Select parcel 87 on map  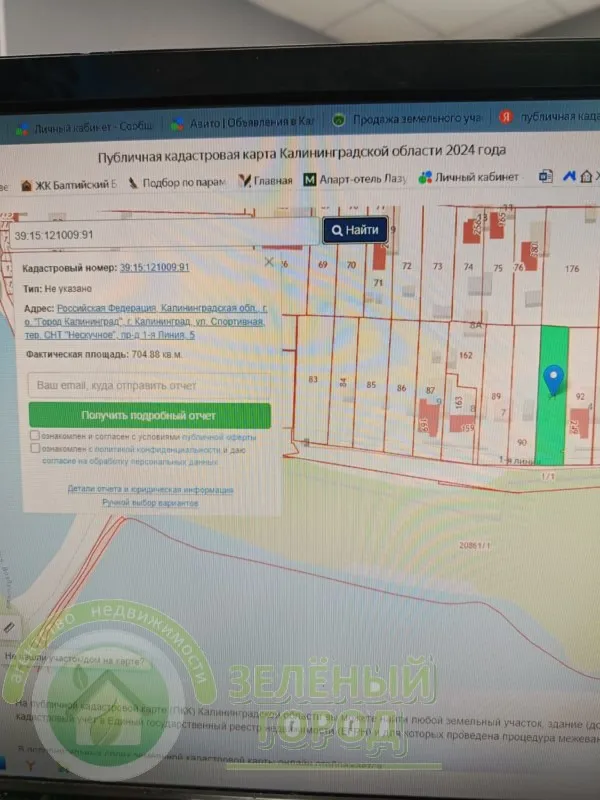(x=431, y=390)
